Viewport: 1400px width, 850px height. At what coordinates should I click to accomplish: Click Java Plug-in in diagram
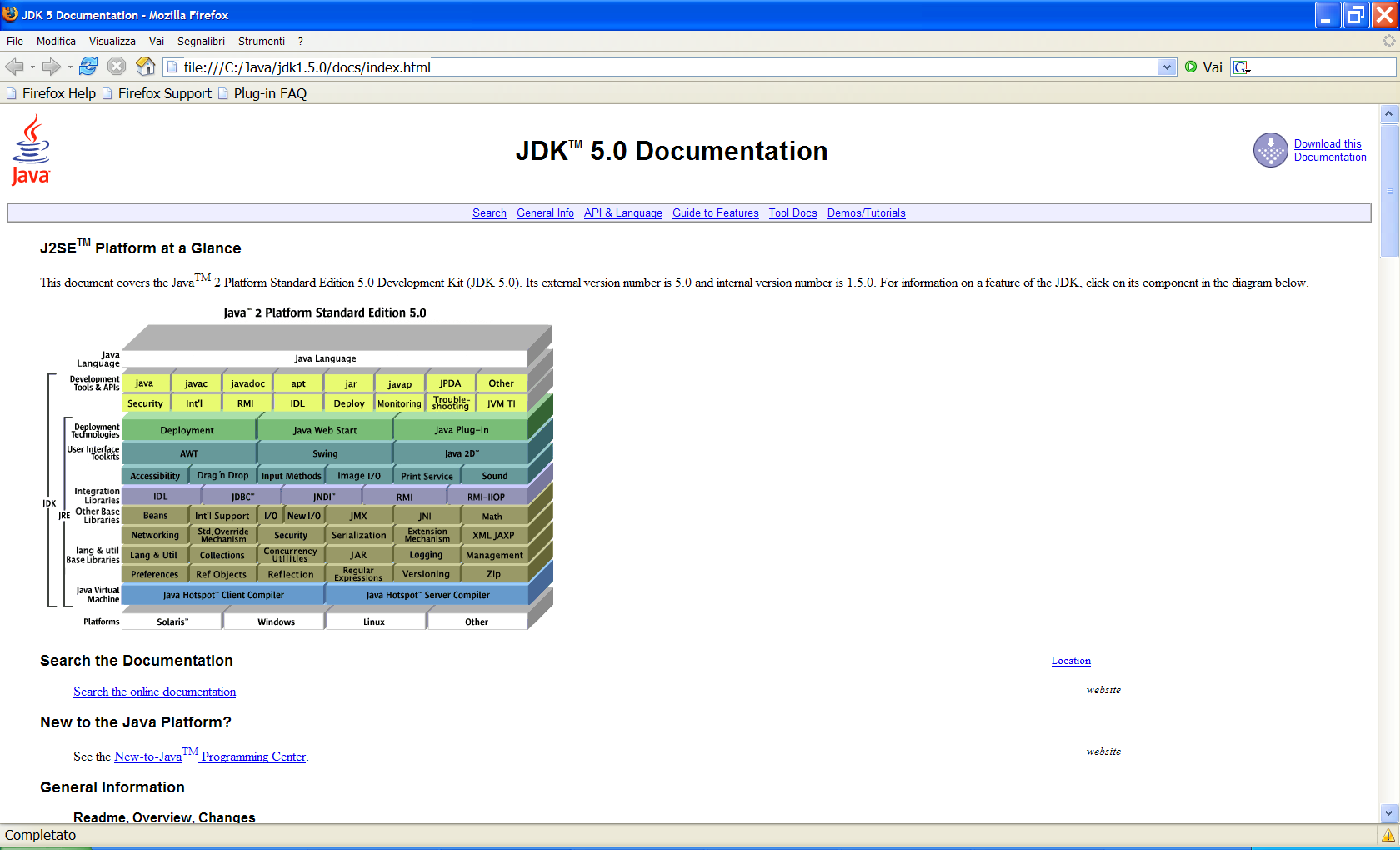click(462, 430)
